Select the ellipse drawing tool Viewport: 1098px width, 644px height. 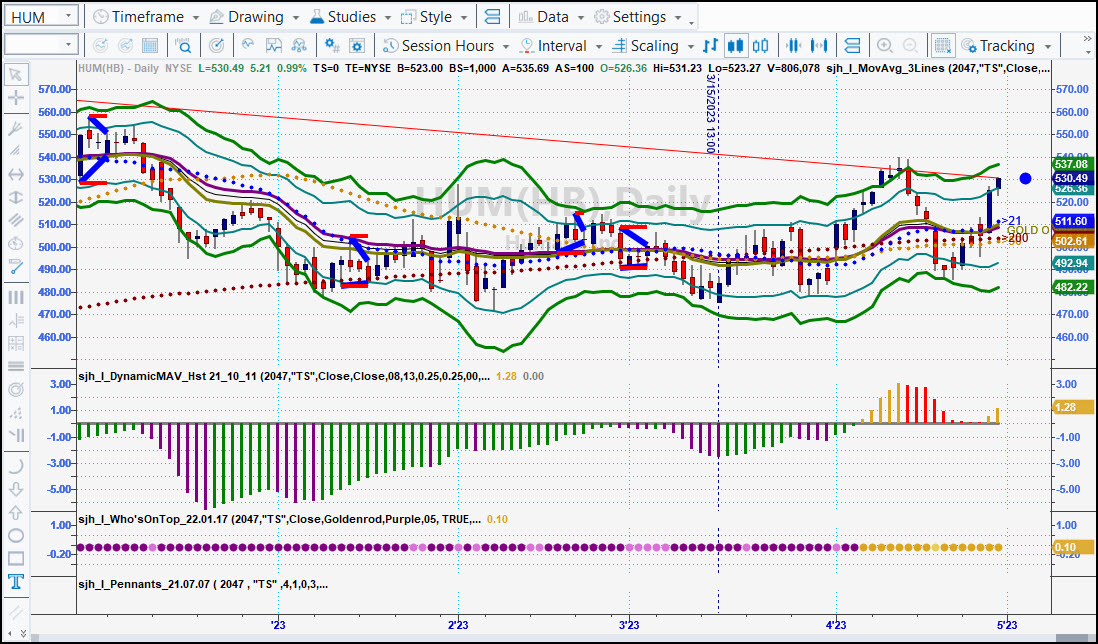pyautogui.click(x=15, y=536)
